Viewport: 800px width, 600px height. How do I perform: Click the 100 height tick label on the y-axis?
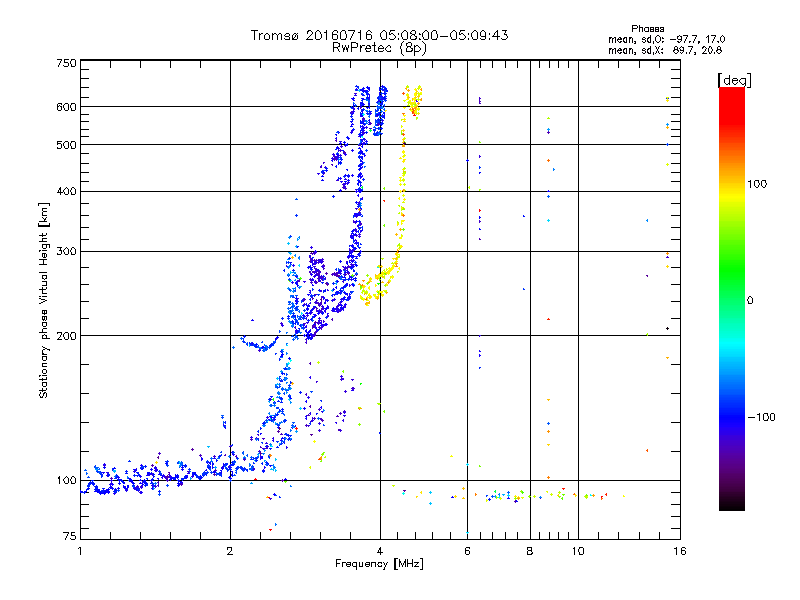(x=66, y=481)
